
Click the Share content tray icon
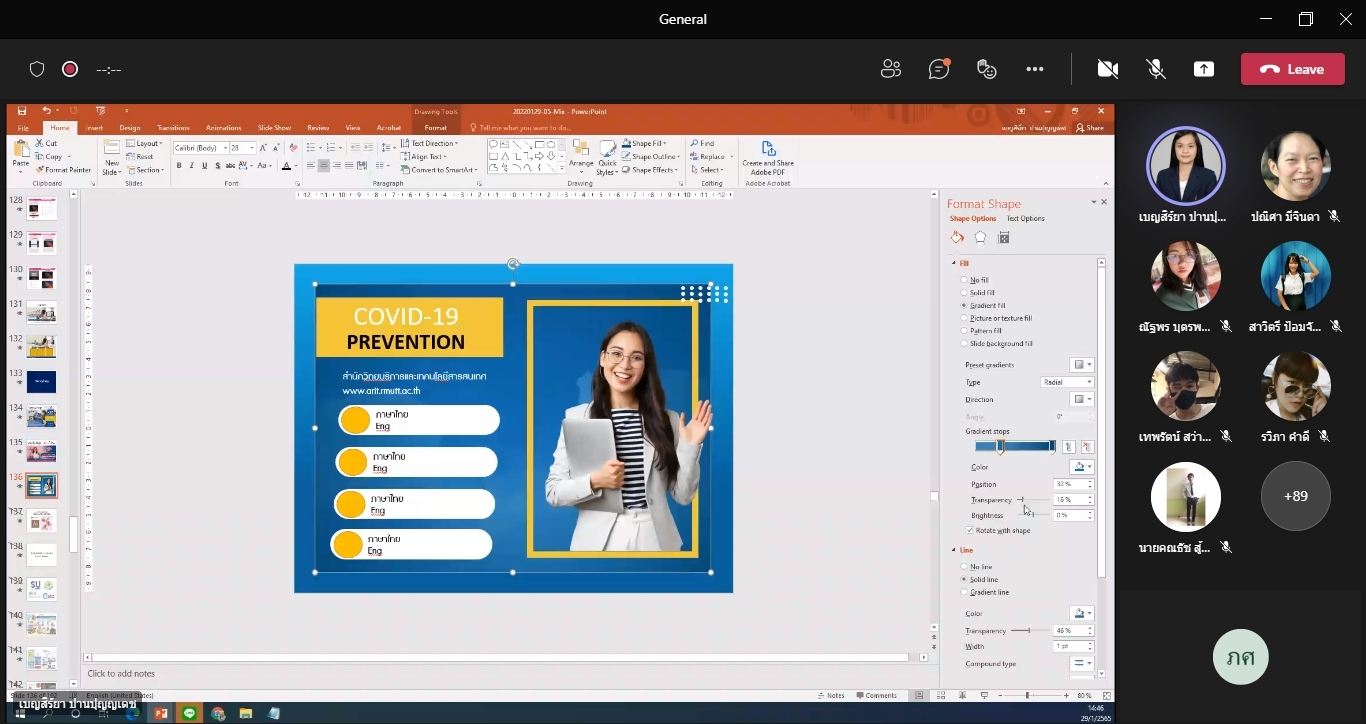[x=1204, y=69]
